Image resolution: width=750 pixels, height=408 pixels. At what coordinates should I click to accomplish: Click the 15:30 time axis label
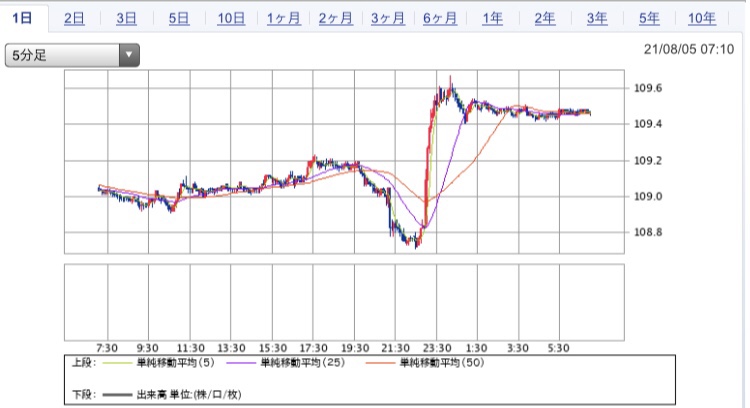pyautogui.click(x=273, y=348)
